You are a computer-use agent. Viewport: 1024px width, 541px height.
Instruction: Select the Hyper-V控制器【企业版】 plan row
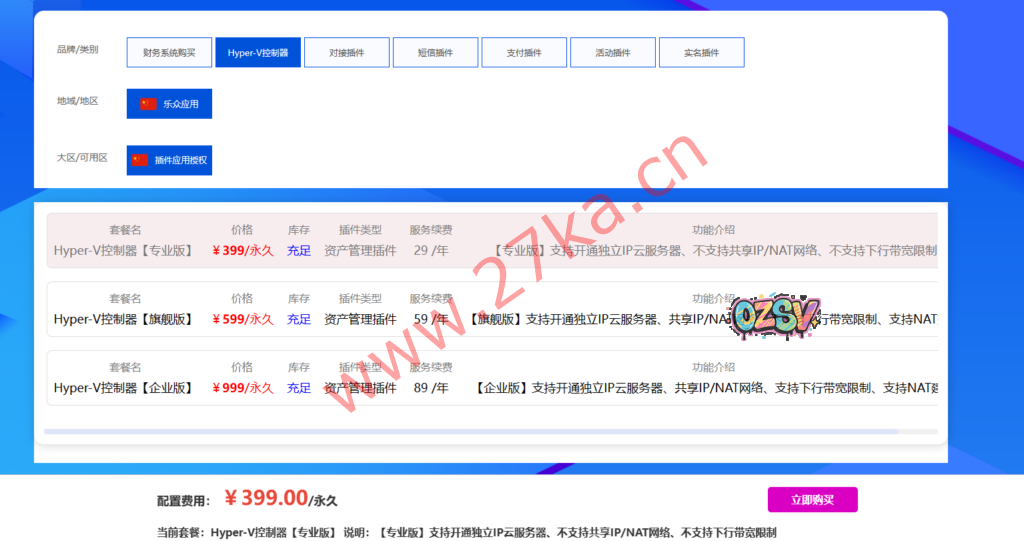492,378
